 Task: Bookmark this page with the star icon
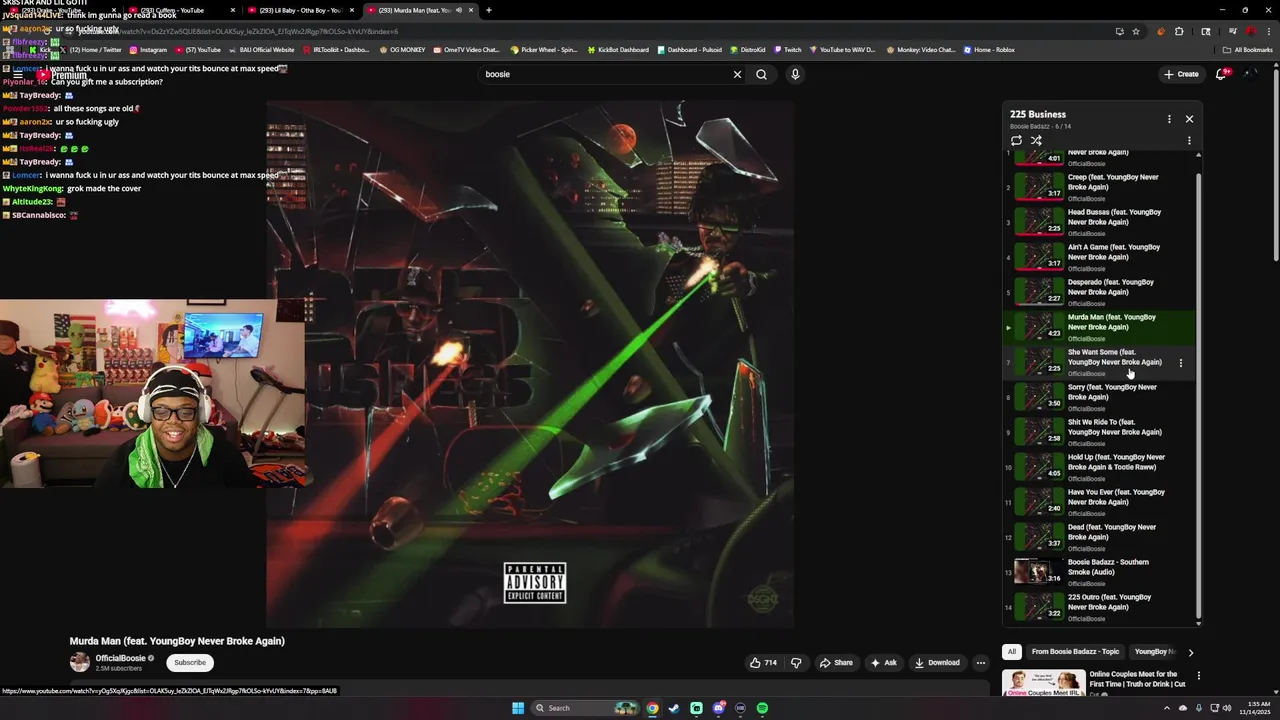[1136, 31]
